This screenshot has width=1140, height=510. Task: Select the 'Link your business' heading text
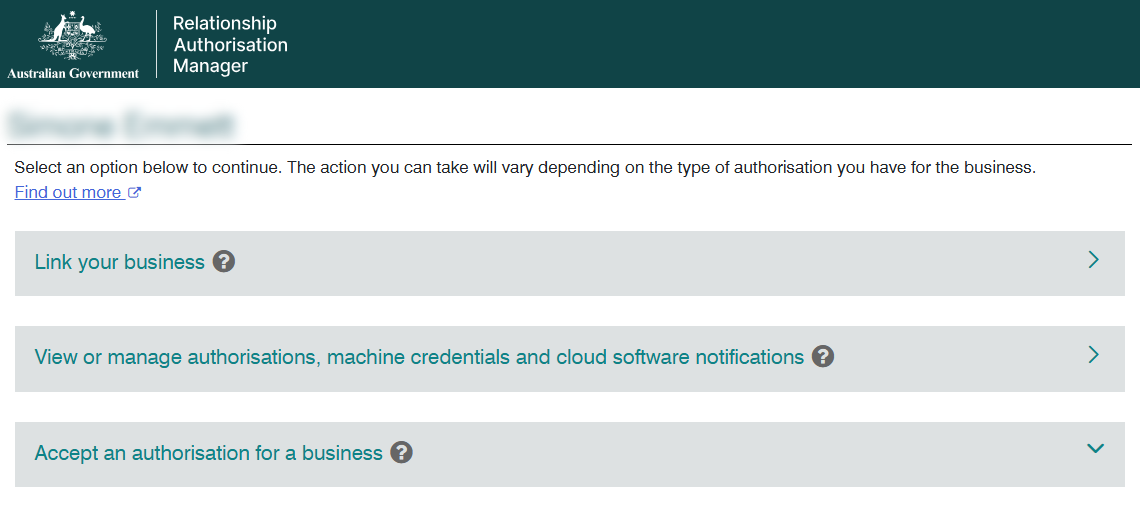[119, 262]
